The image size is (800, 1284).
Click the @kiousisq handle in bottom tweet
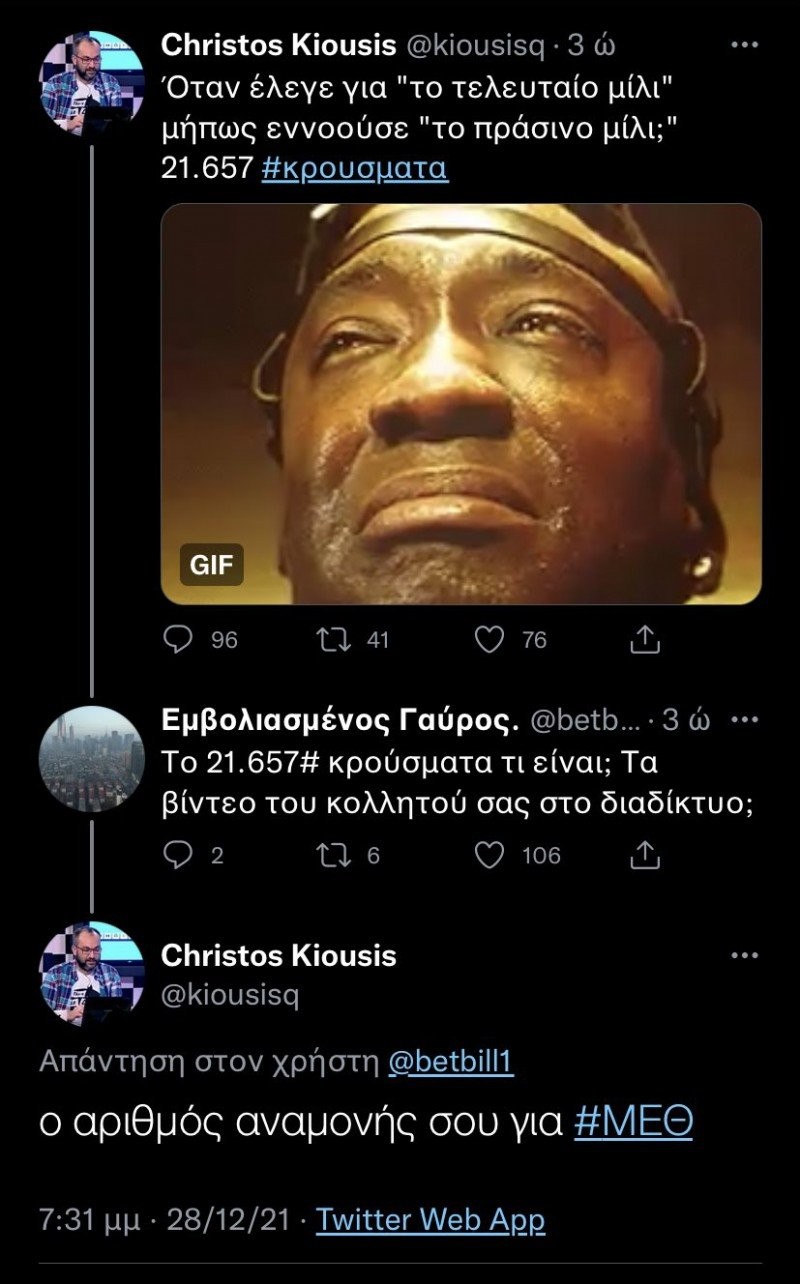[229, 996]
